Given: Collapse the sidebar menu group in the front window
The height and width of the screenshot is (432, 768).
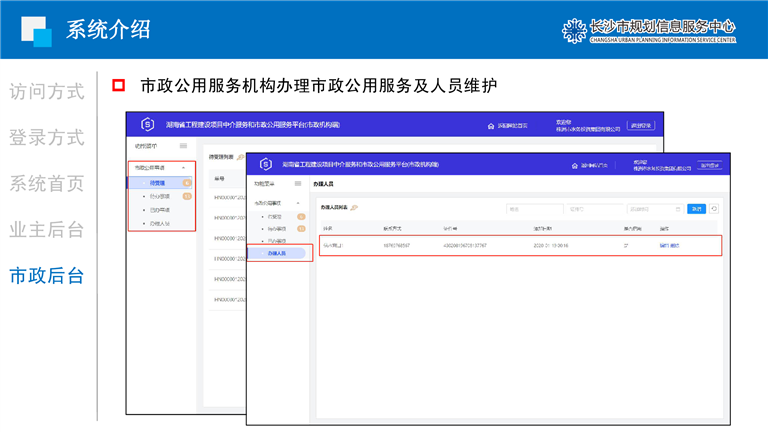Looking at the screenshot, I should [297, 203].
